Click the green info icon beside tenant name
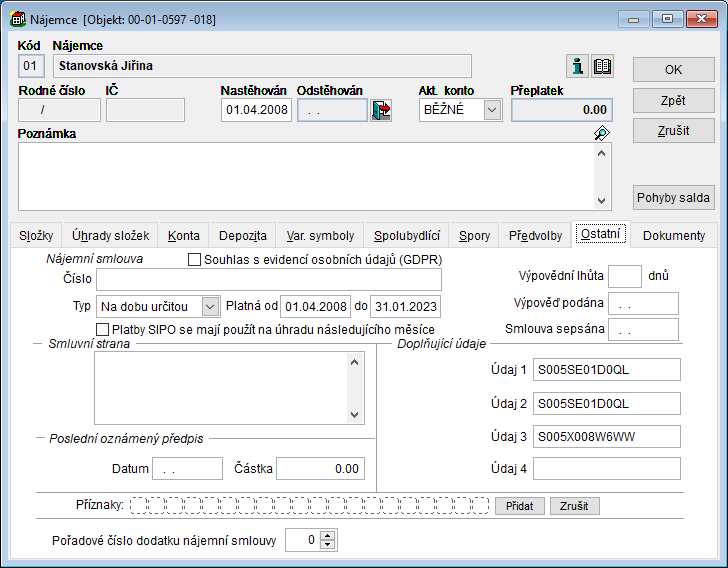The image size is (728, 568). tap(577, 66)
